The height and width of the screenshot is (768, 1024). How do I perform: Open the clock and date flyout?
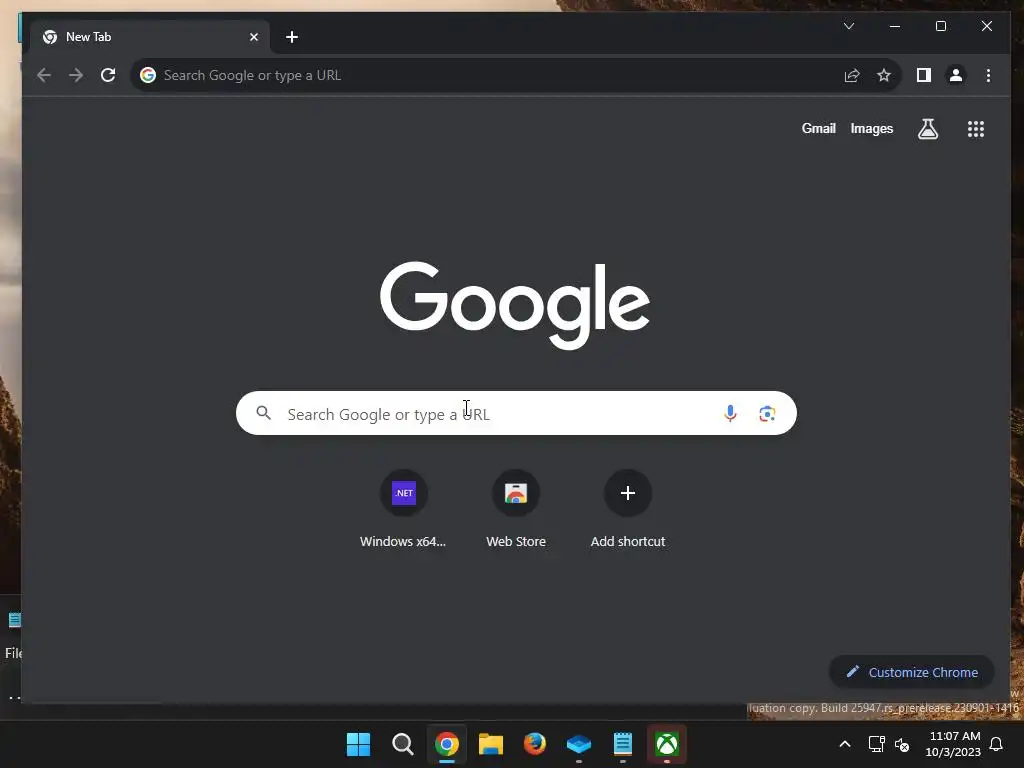[x=953, y=744]
